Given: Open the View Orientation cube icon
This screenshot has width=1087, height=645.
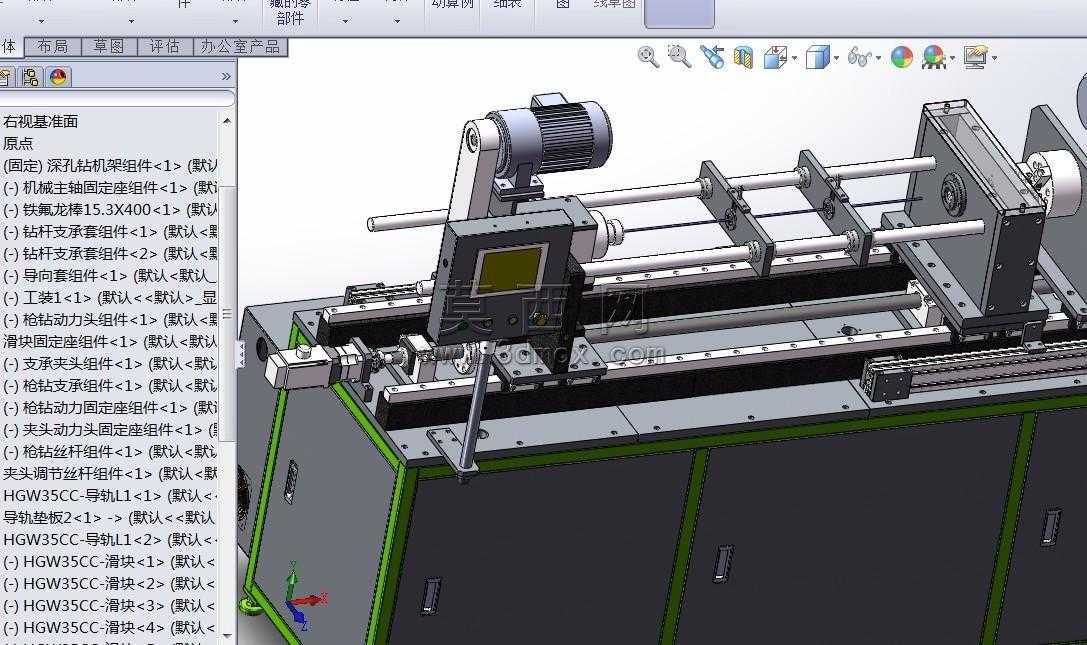Looking at the screenshot, I should point(775,58).
